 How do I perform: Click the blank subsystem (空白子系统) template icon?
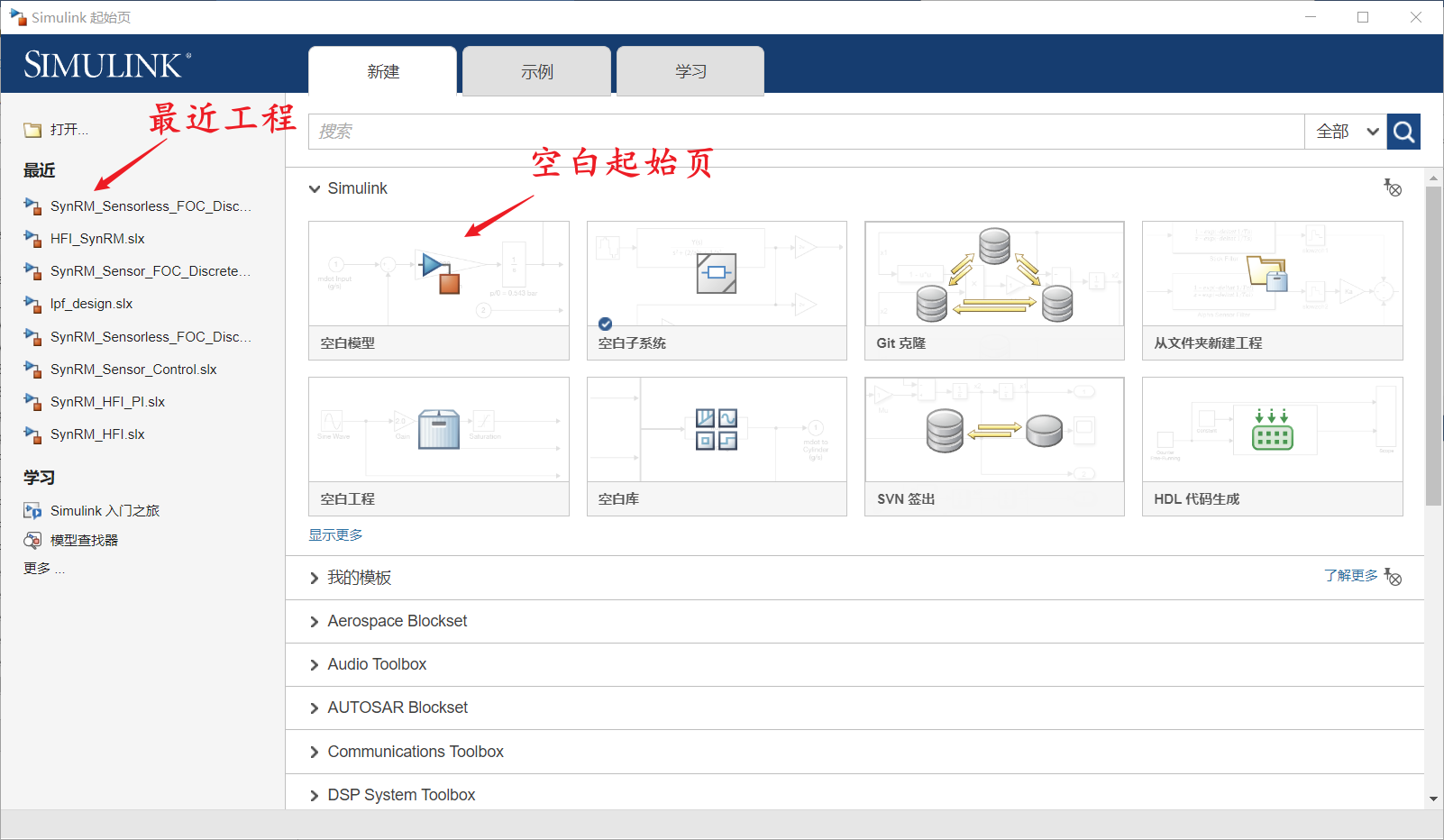(717, 273)
